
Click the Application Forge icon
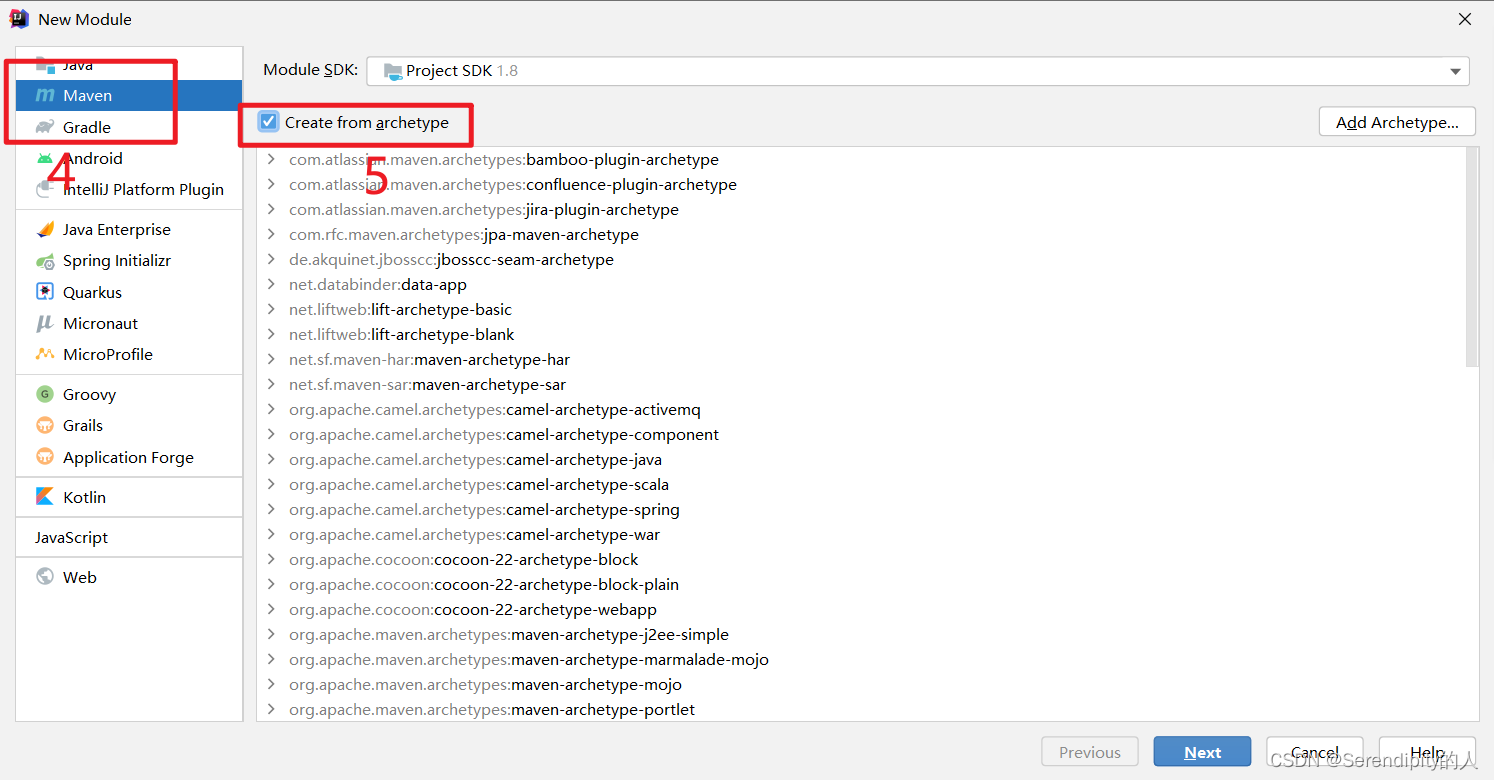[x=45, y=457]
